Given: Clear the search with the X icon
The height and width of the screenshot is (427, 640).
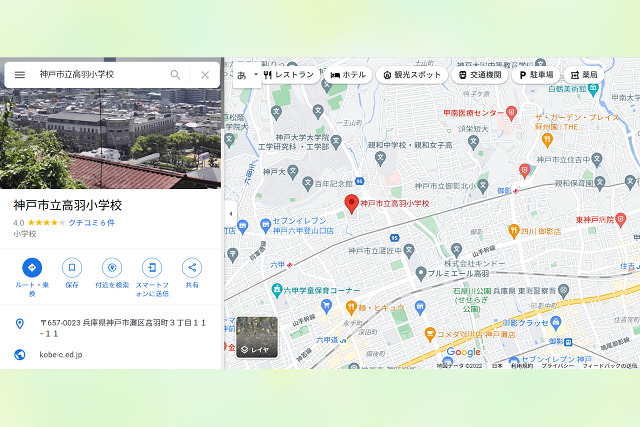Looking at the screenshot, I should click(205, 75).
